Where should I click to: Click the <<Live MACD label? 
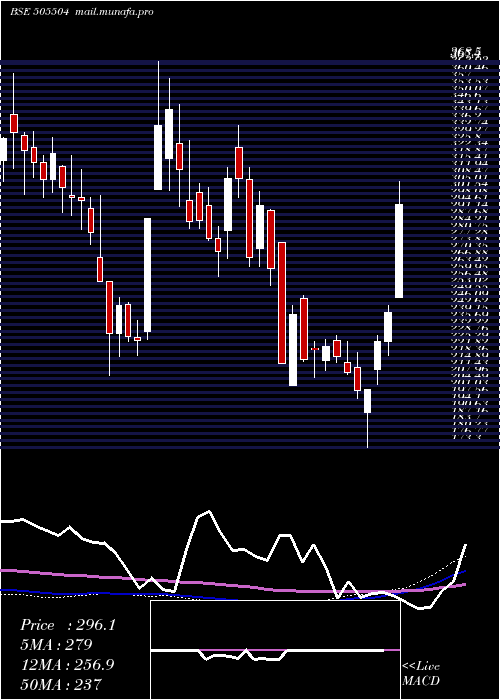click(421, 674)
